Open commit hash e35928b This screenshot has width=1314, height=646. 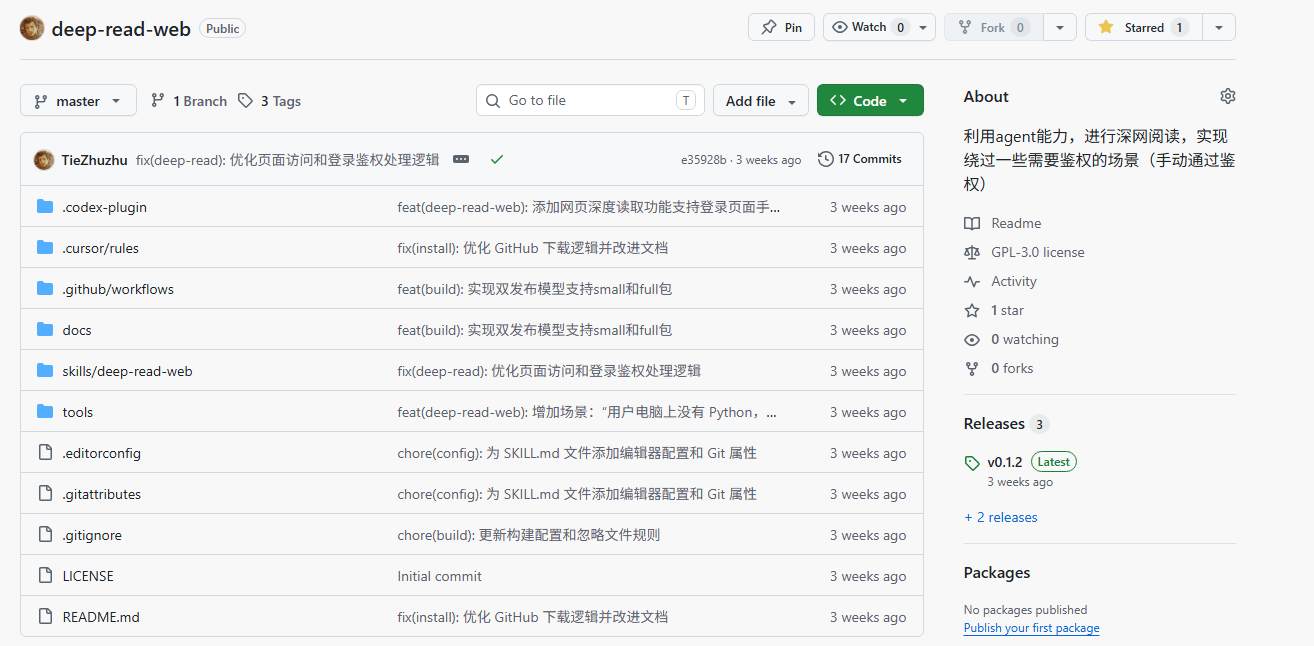coord(704,160)
